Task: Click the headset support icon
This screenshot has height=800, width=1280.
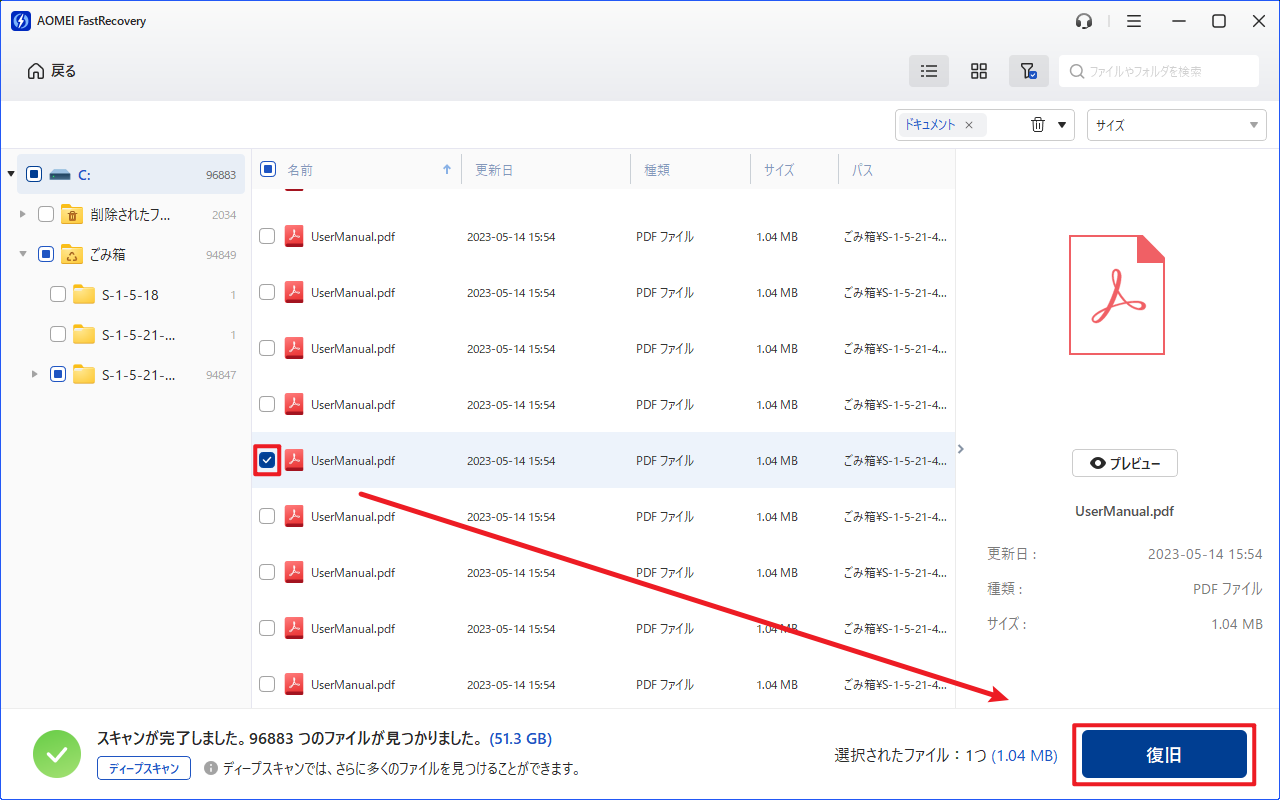Action: (x=1084, y=21)
